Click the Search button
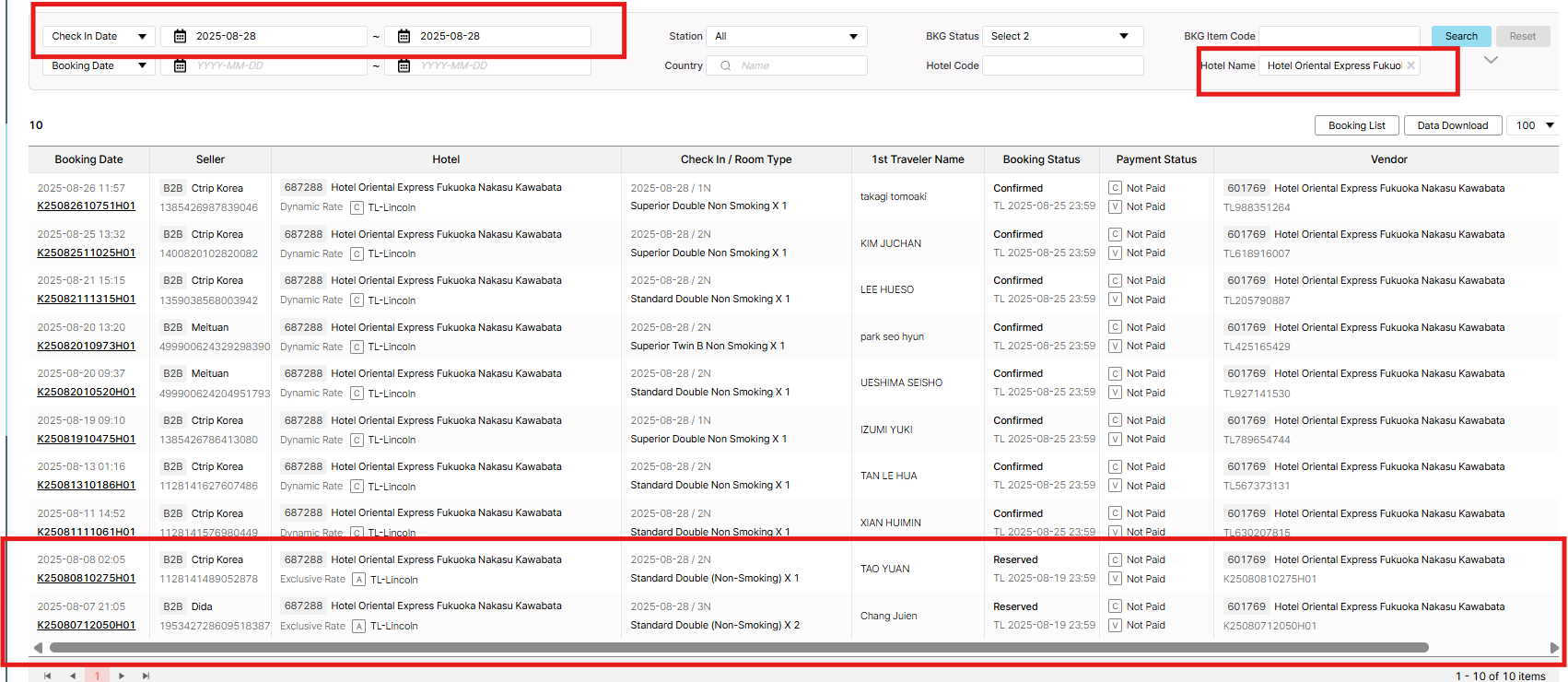1568x682 pixels. click(x=1460, y=36)
